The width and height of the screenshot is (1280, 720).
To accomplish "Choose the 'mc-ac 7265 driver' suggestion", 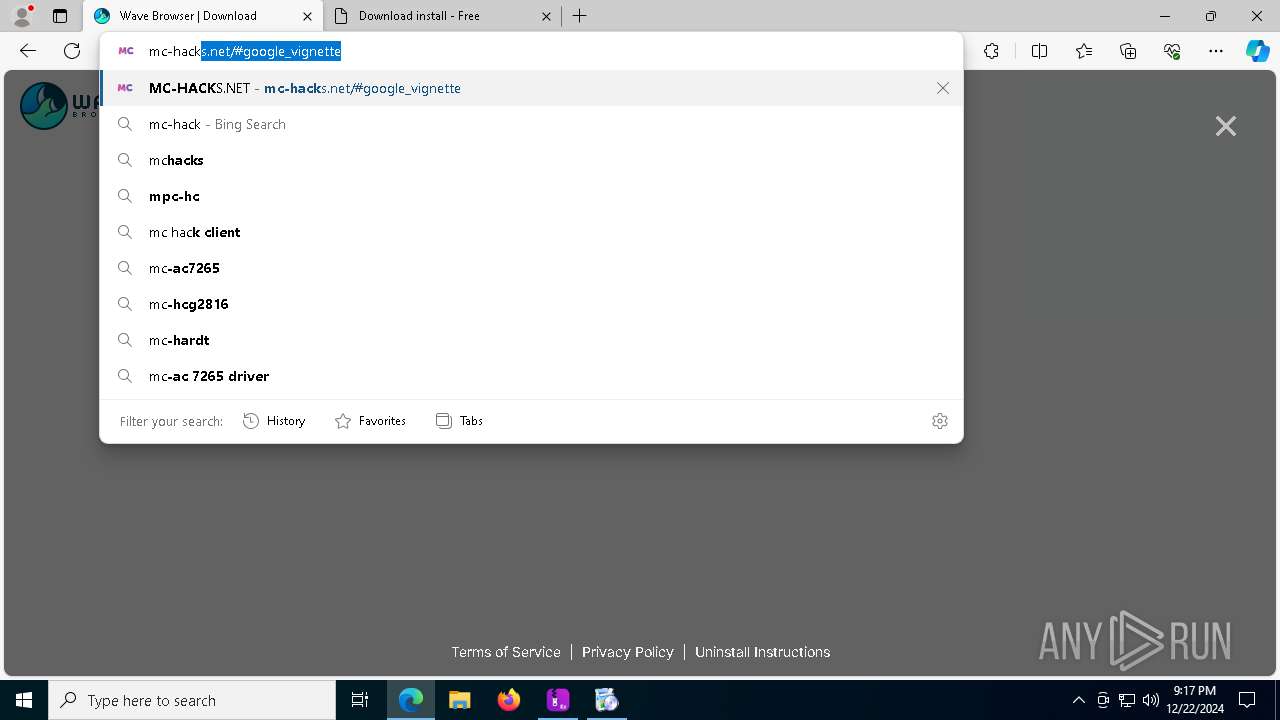I will pyautogui.click(x=531, y=376).
